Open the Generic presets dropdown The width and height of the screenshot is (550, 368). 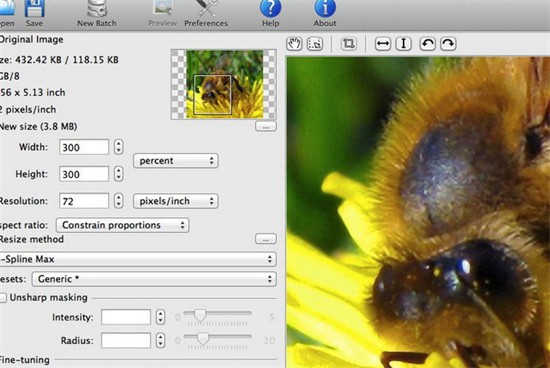(154, 279)
